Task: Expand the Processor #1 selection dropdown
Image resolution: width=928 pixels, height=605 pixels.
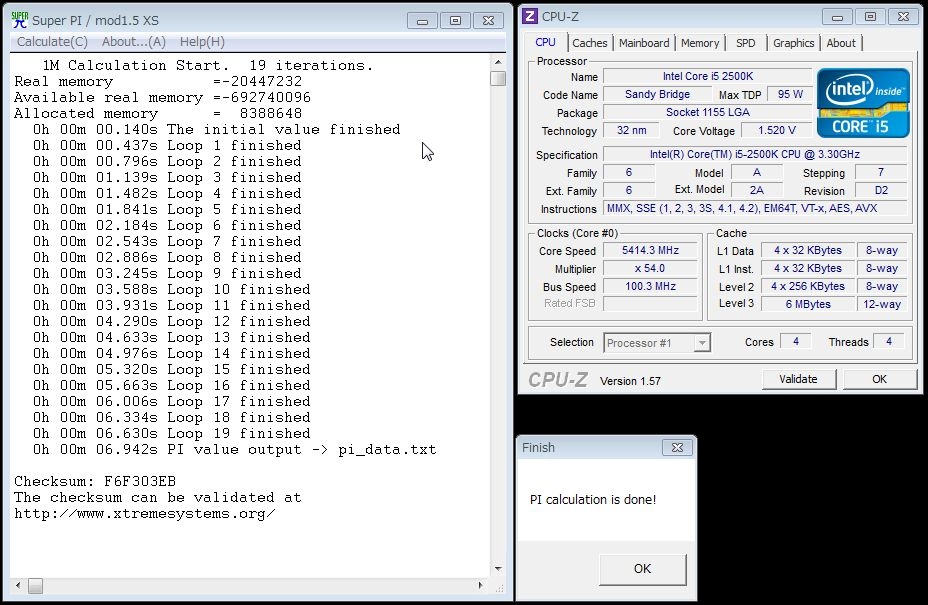Action: pos(702,343)
